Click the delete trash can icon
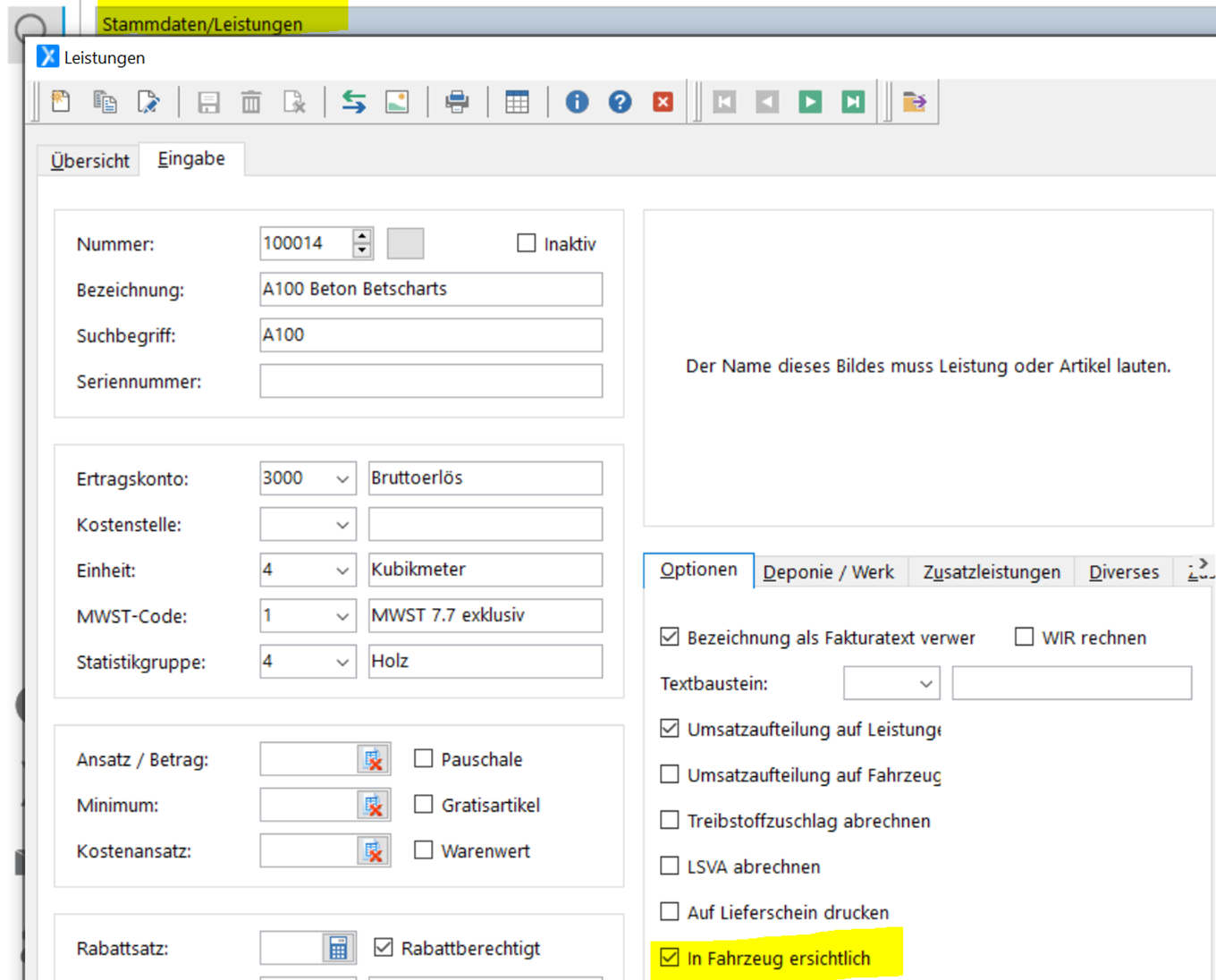 (x=251, y=102)
